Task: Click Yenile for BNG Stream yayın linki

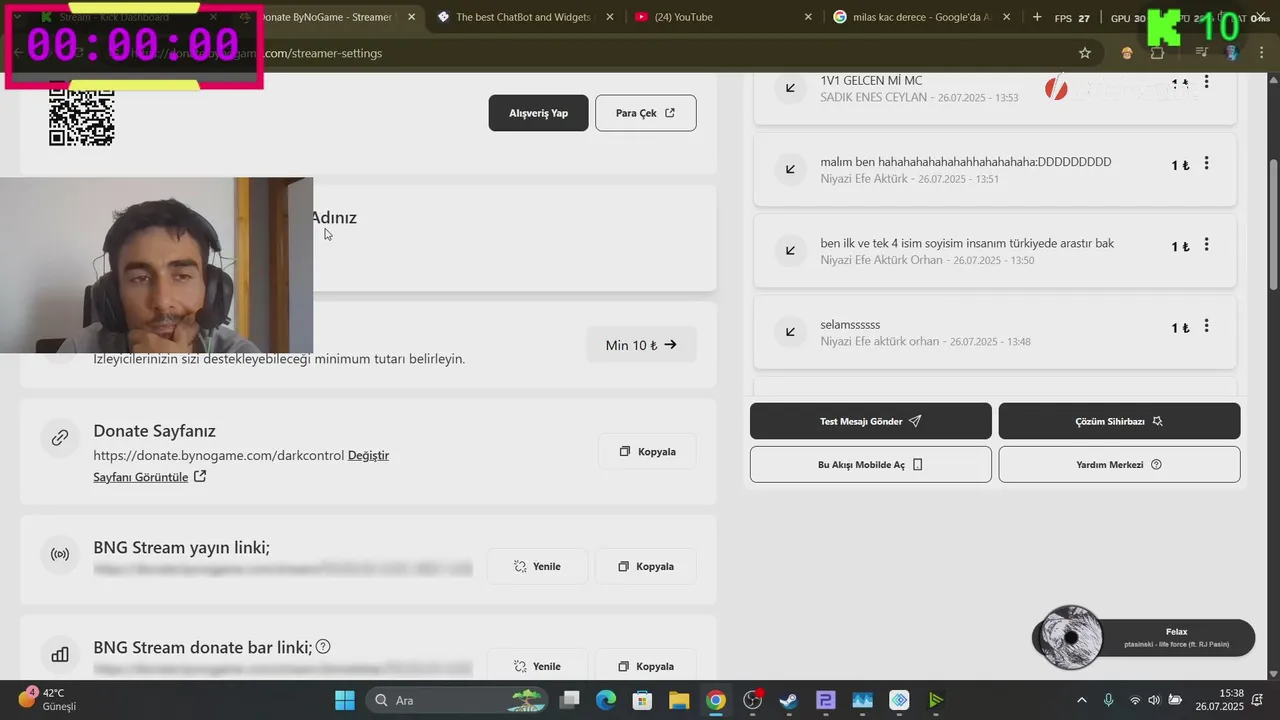Action: tap(537, 566)
